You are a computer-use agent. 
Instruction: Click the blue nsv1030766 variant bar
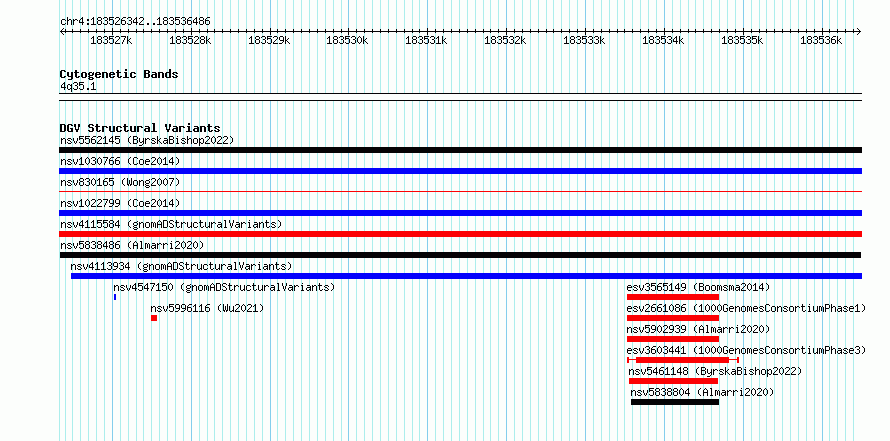point(460,171)
